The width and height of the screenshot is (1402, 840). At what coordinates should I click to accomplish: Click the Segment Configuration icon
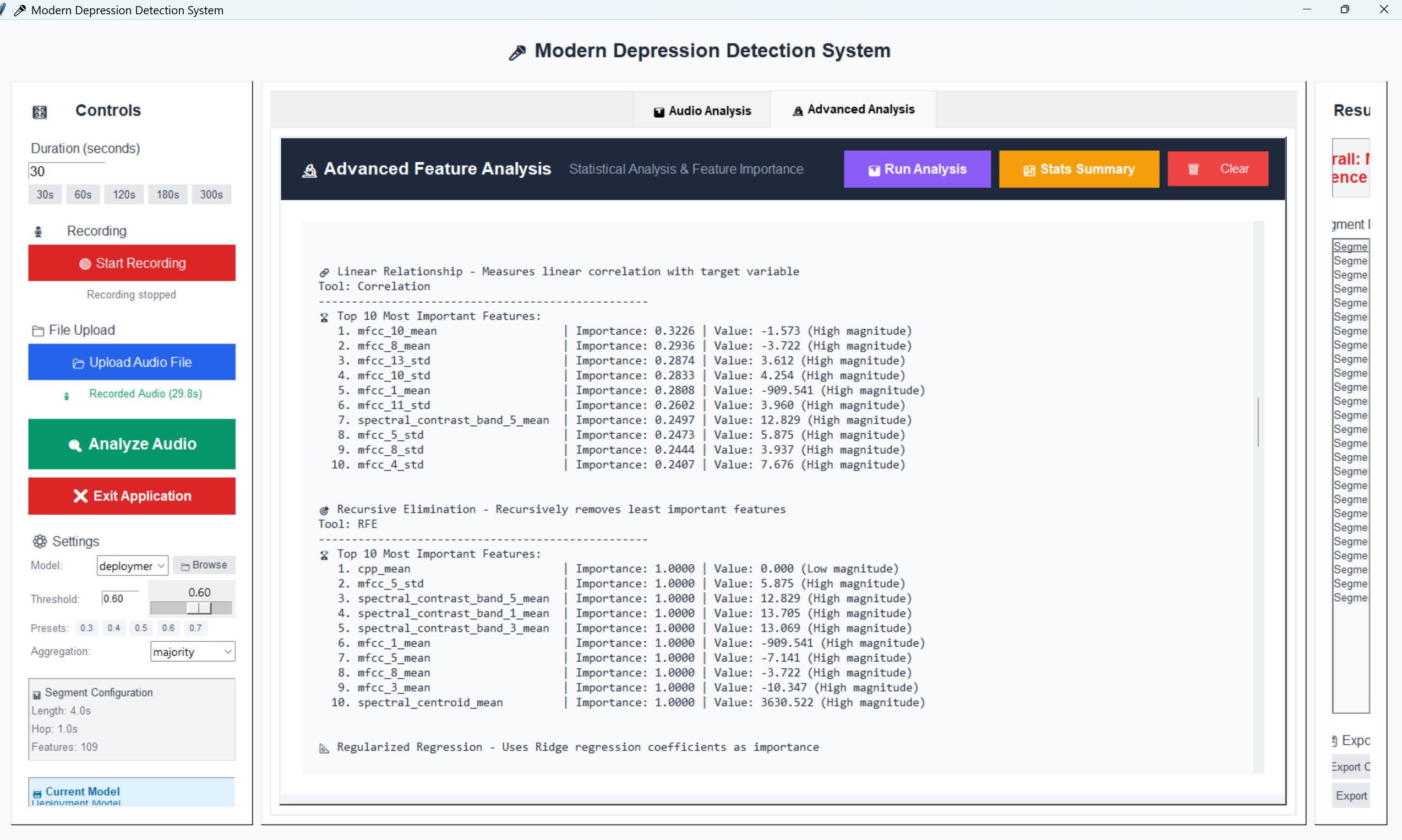(x=37, y=695)
